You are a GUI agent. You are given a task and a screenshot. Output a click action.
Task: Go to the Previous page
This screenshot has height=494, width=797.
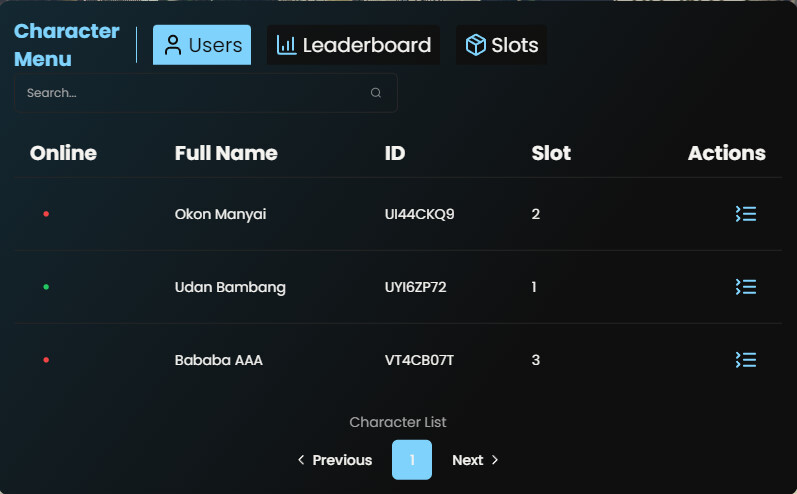tap(334, 459)
